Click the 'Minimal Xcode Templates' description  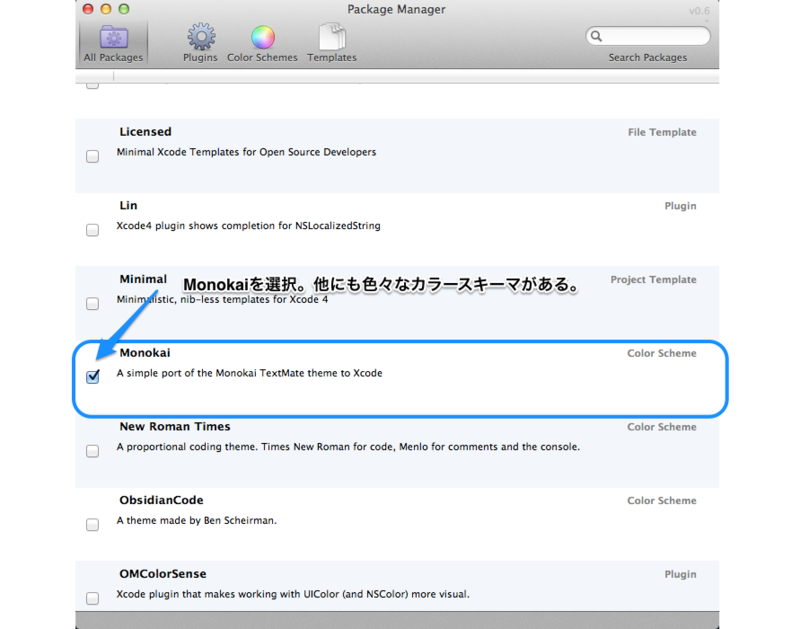[x=246, y=152]
